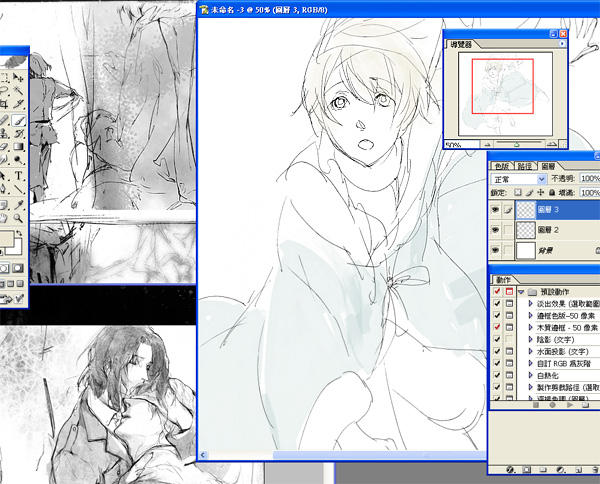Select the Type tool
This screenshot has height=484, width=600.
[x=18, y=176]
